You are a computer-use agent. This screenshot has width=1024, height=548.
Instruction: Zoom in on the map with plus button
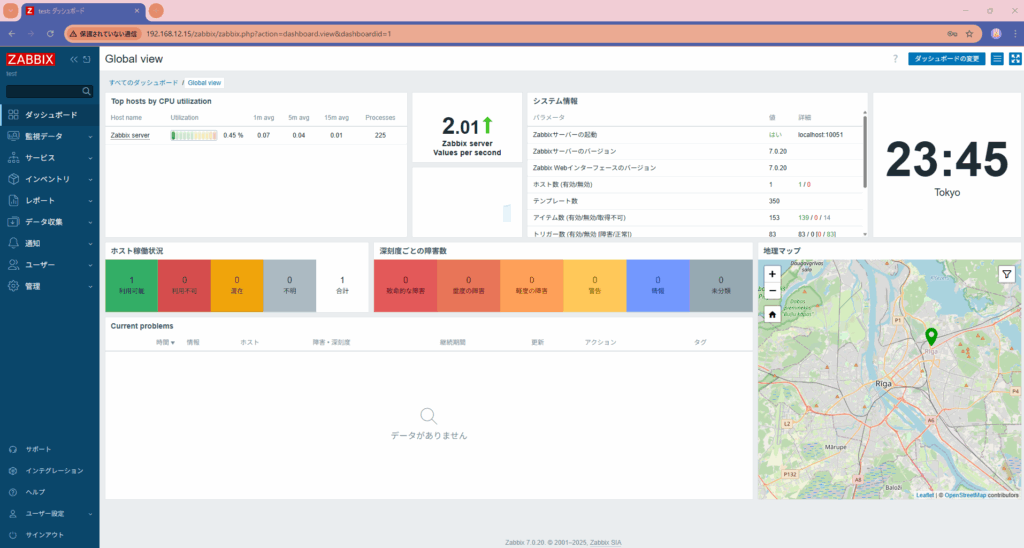[772, 273]
